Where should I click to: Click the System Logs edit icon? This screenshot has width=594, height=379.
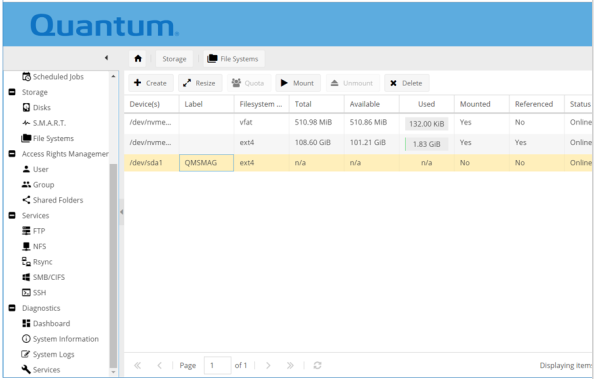[26, 354]
